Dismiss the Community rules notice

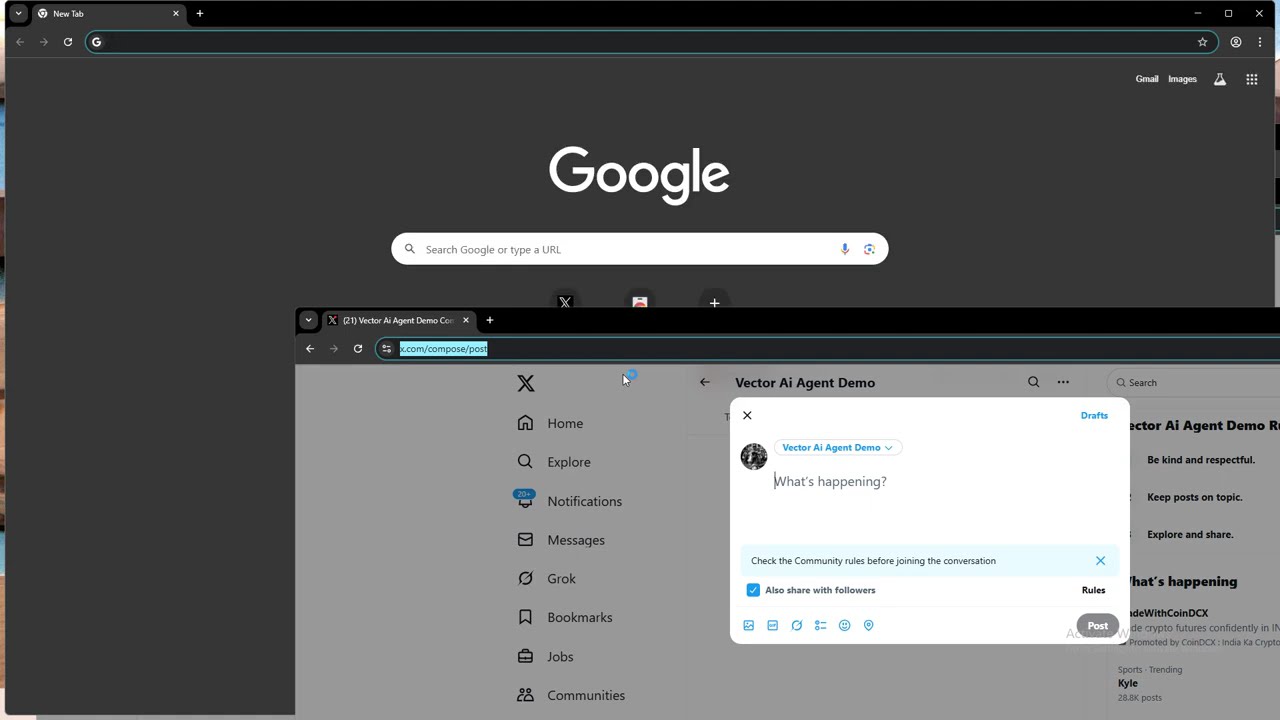point(1100,561)
